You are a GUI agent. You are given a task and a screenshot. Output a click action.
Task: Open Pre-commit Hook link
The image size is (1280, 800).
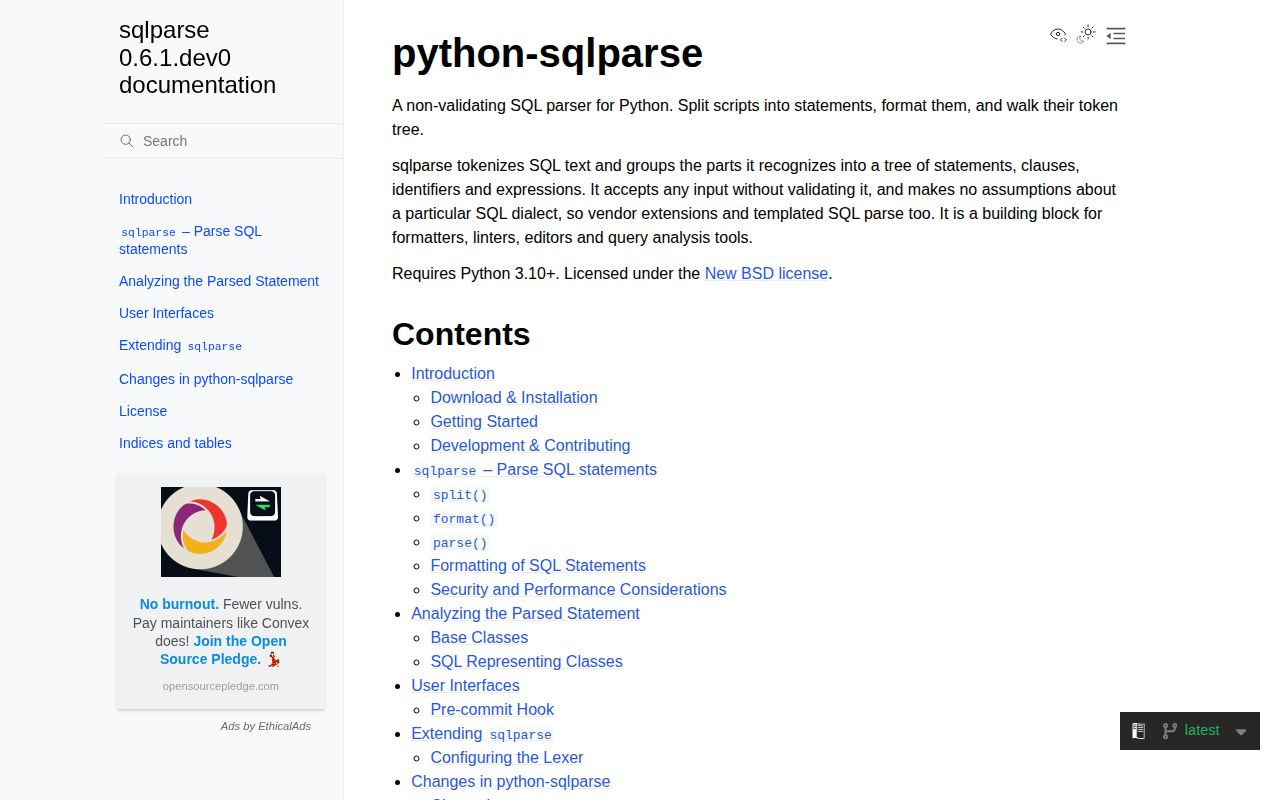point(492,709)
